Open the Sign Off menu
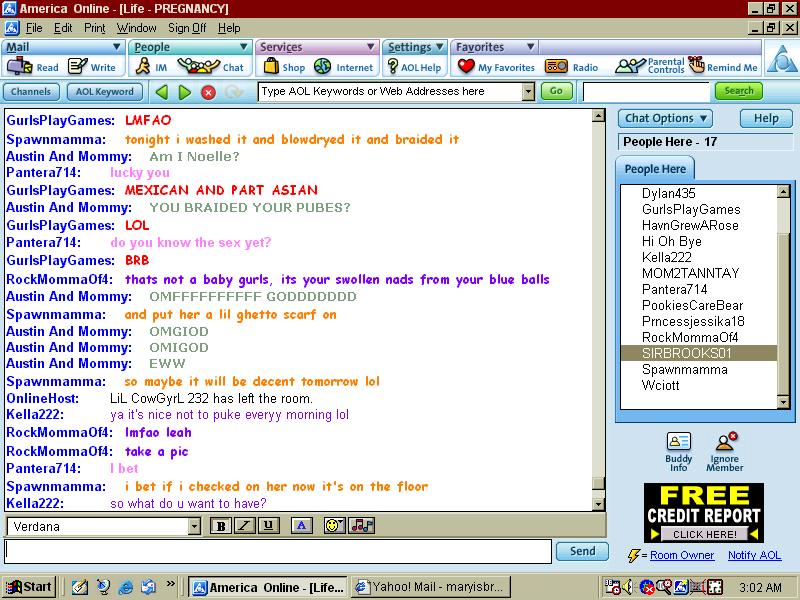Image resolution: width=800 pixels, height=600 pixels. (x=187, y=28)
